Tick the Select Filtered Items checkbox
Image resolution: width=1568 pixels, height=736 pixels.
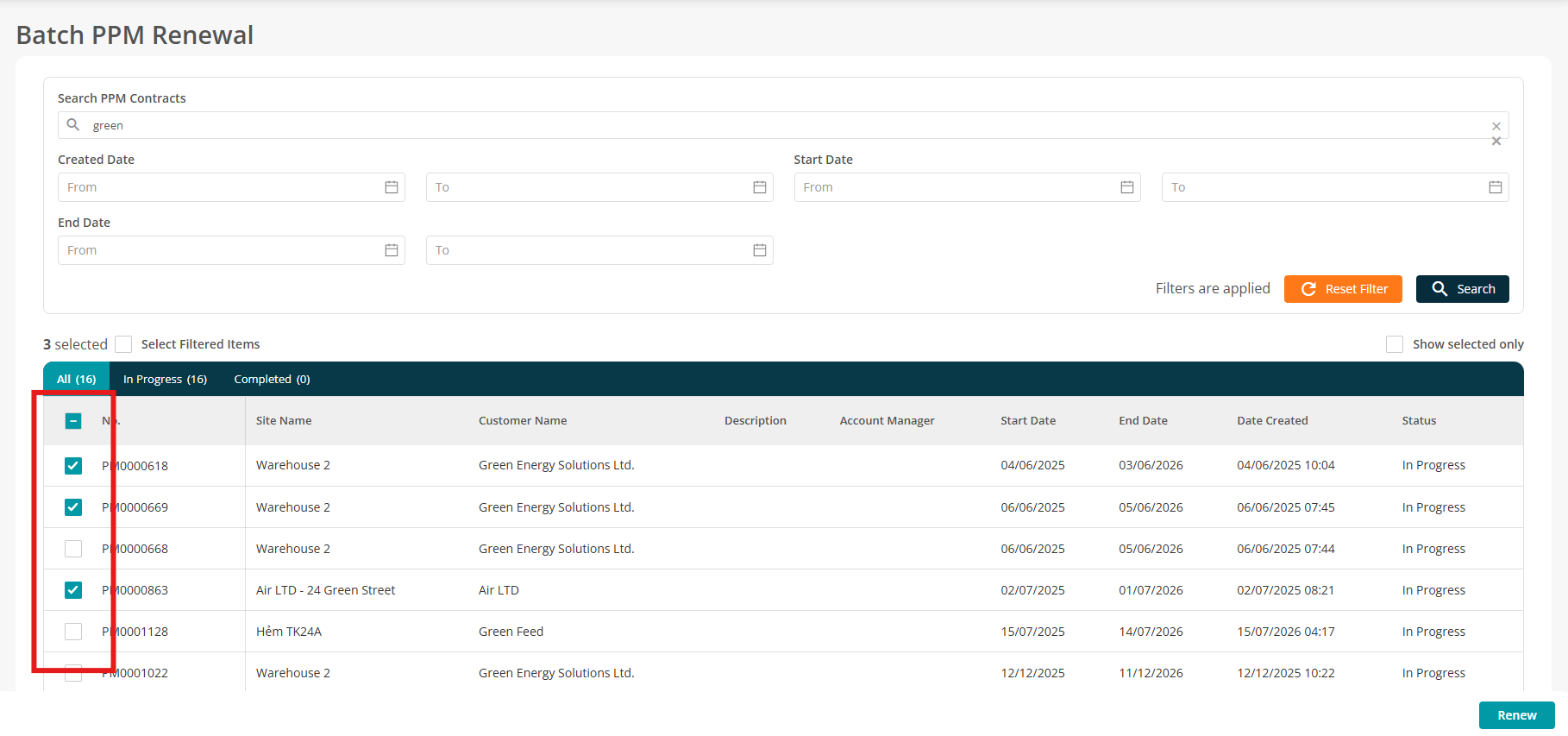(x=123, y=344)
